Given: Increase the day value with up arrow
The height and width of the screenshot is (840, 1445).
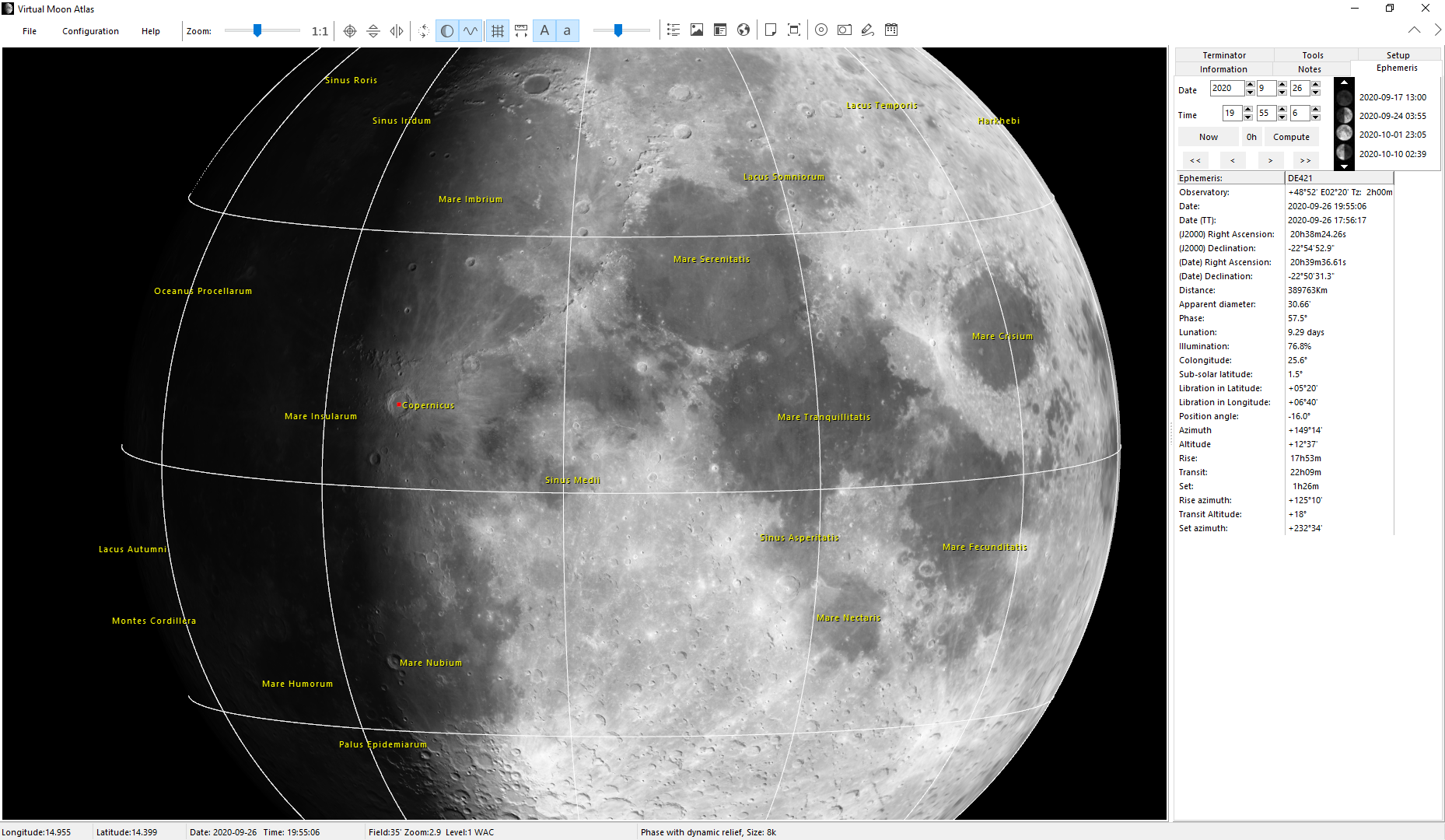Looking at the screenshot, I should (x=1315, y=85).
